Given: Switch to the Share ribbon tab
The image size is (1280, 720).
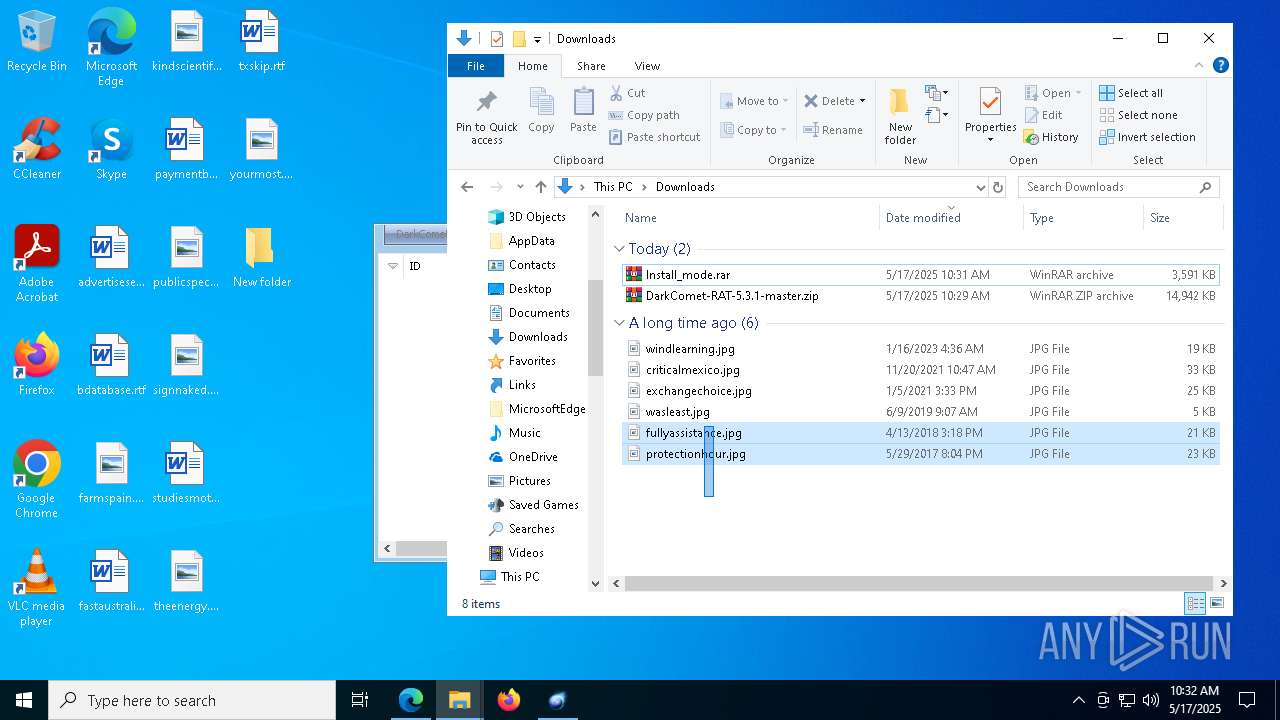Looking at the screenshot, I should pos(591,66).
